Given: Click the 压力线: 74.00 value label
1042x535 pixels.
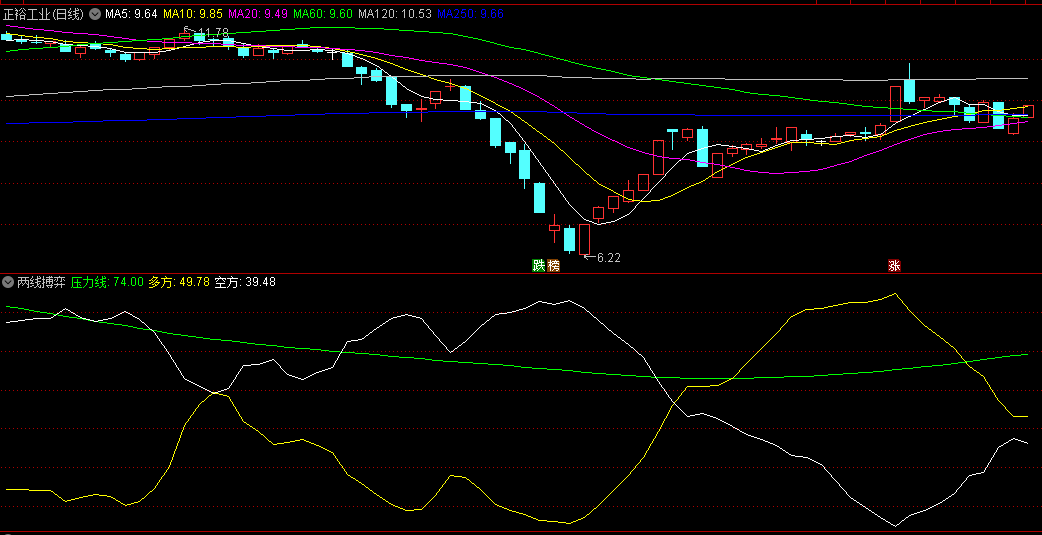Looking at the screenshot, I should tap(107, 282).
